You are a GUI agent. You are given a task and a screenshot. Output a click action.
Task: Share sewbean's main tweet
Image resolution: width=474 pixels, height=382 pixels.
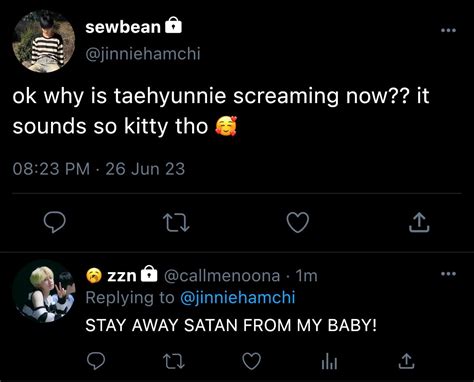(x=419, y=222)
